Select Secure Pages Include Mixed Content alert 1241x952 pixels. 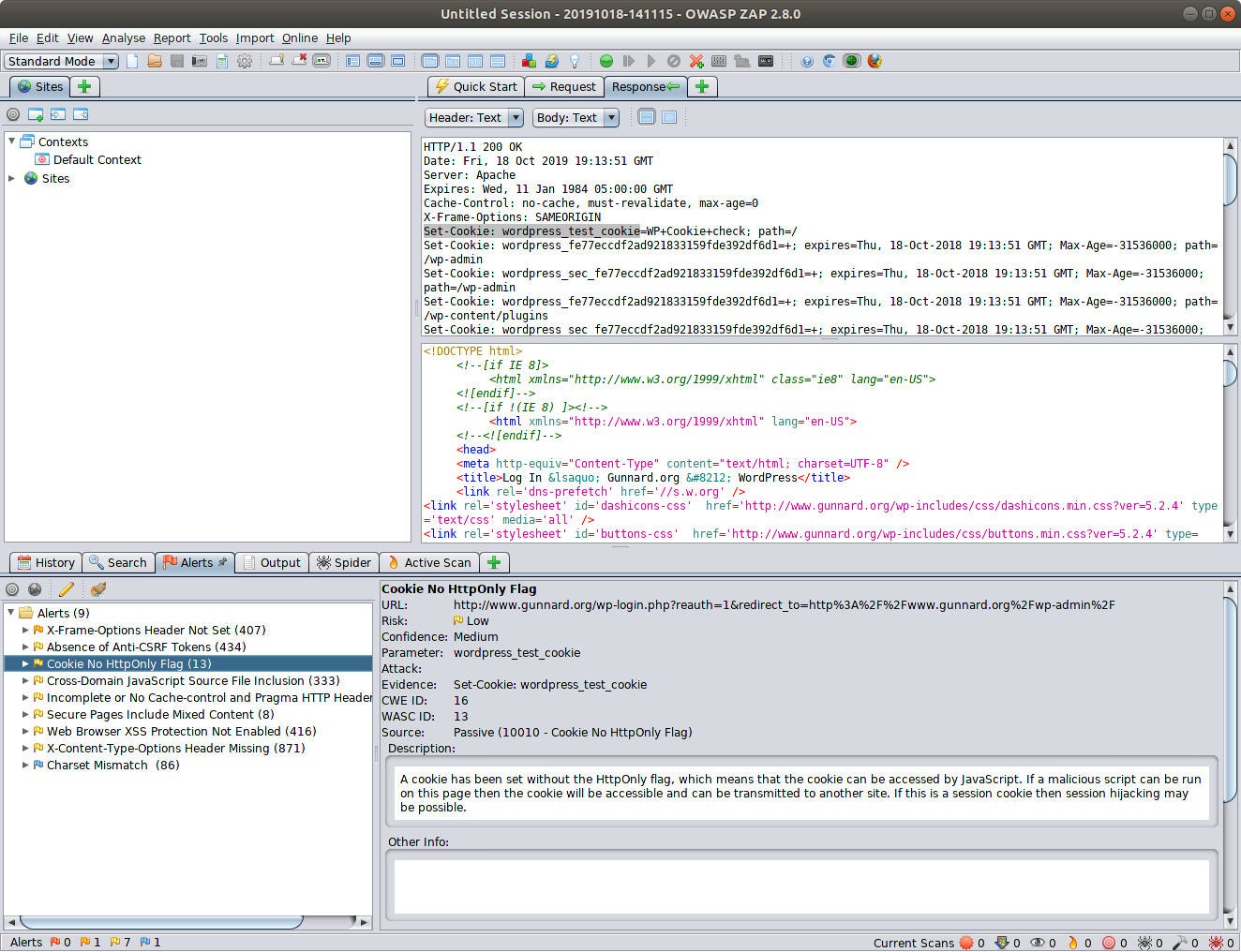(x=160, y=715)
